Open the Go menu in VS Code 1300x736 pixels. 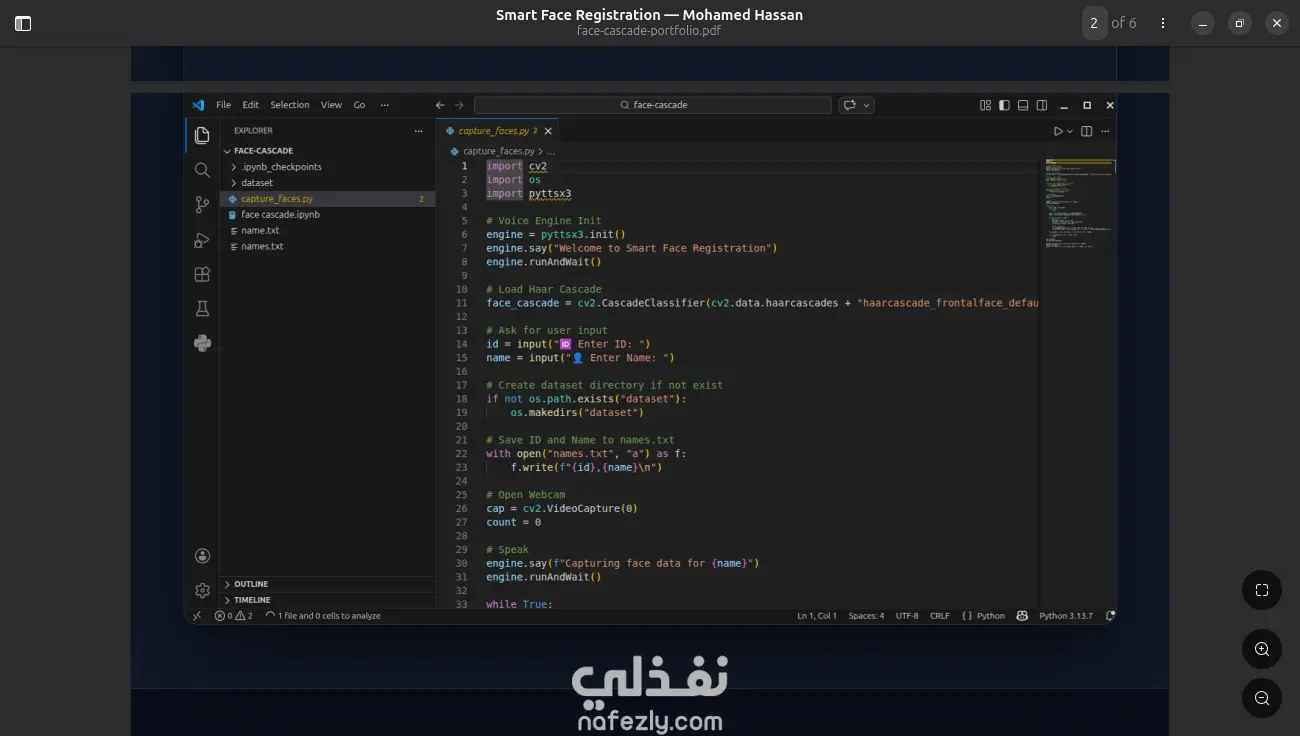[359, 105]
